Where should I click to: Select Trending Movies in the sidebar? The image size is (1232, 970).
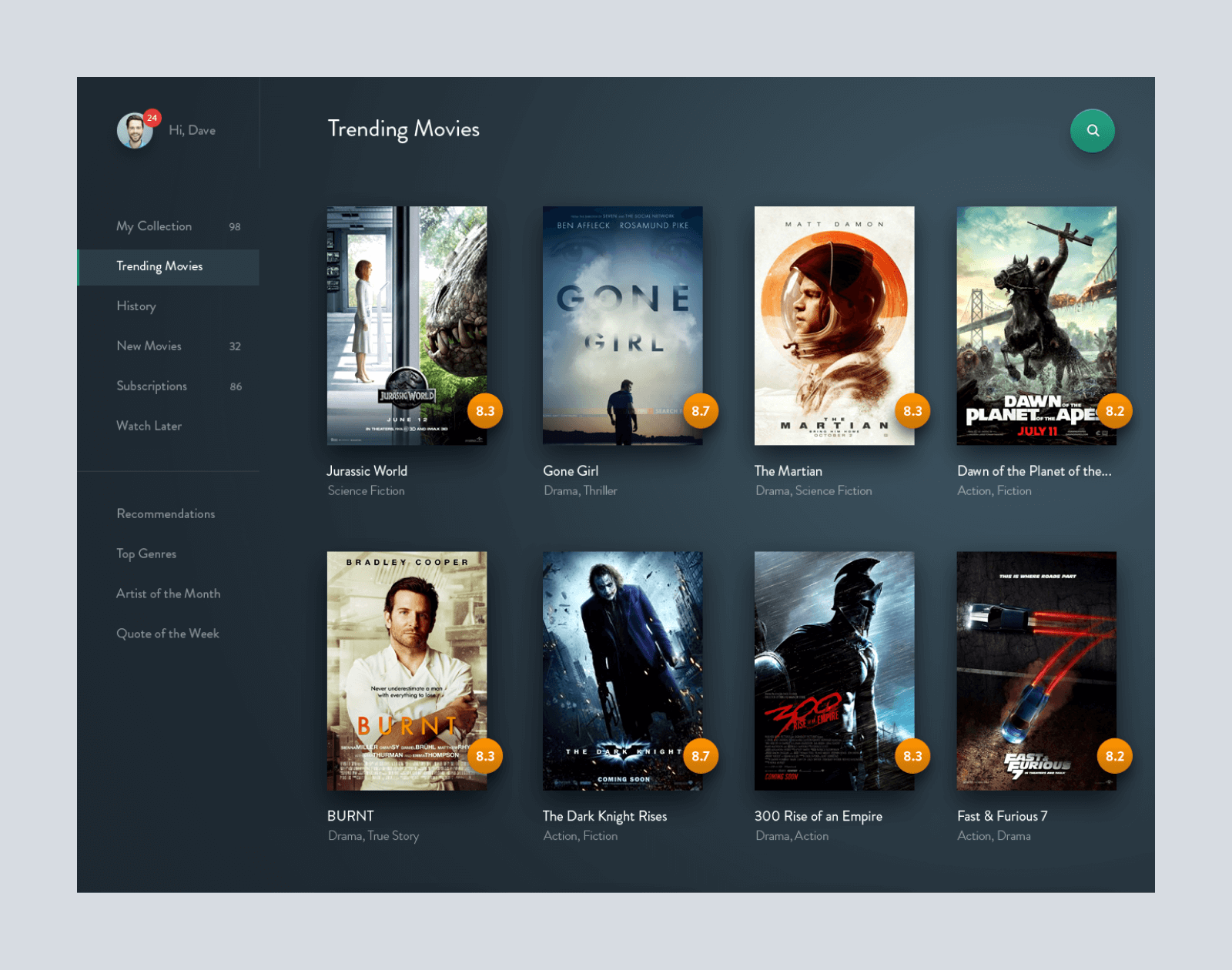click(159, 266)
